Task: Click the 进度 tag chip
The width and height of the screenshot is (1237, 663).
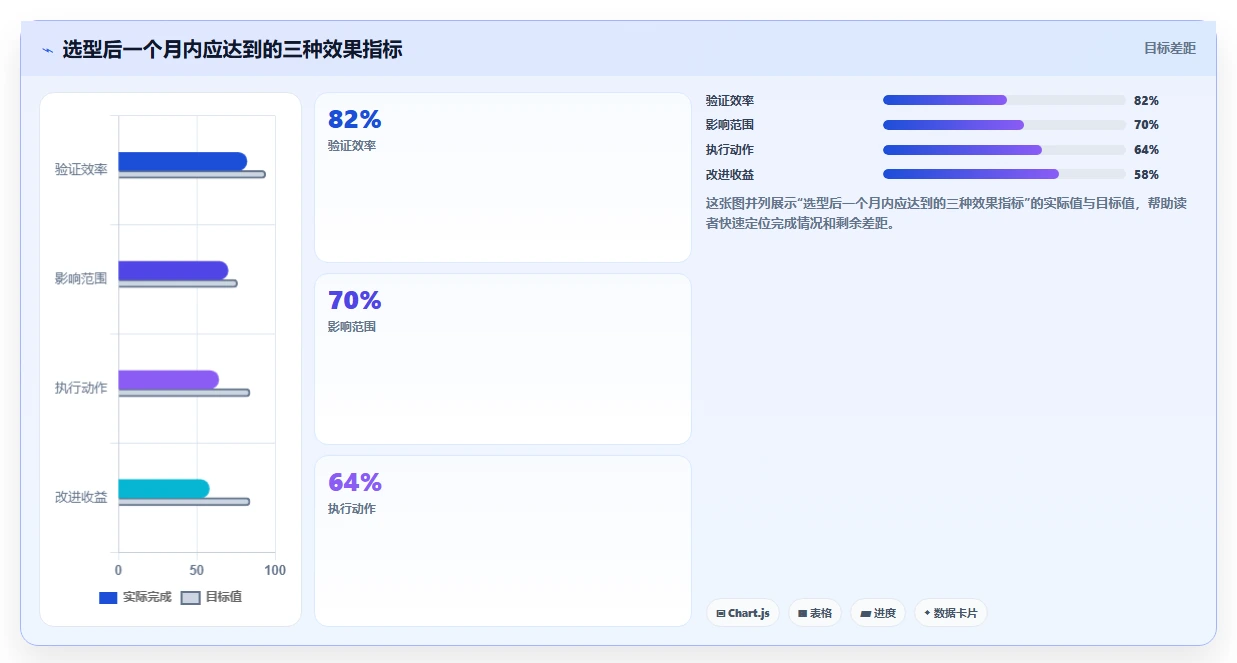Action: coord(879,613)
